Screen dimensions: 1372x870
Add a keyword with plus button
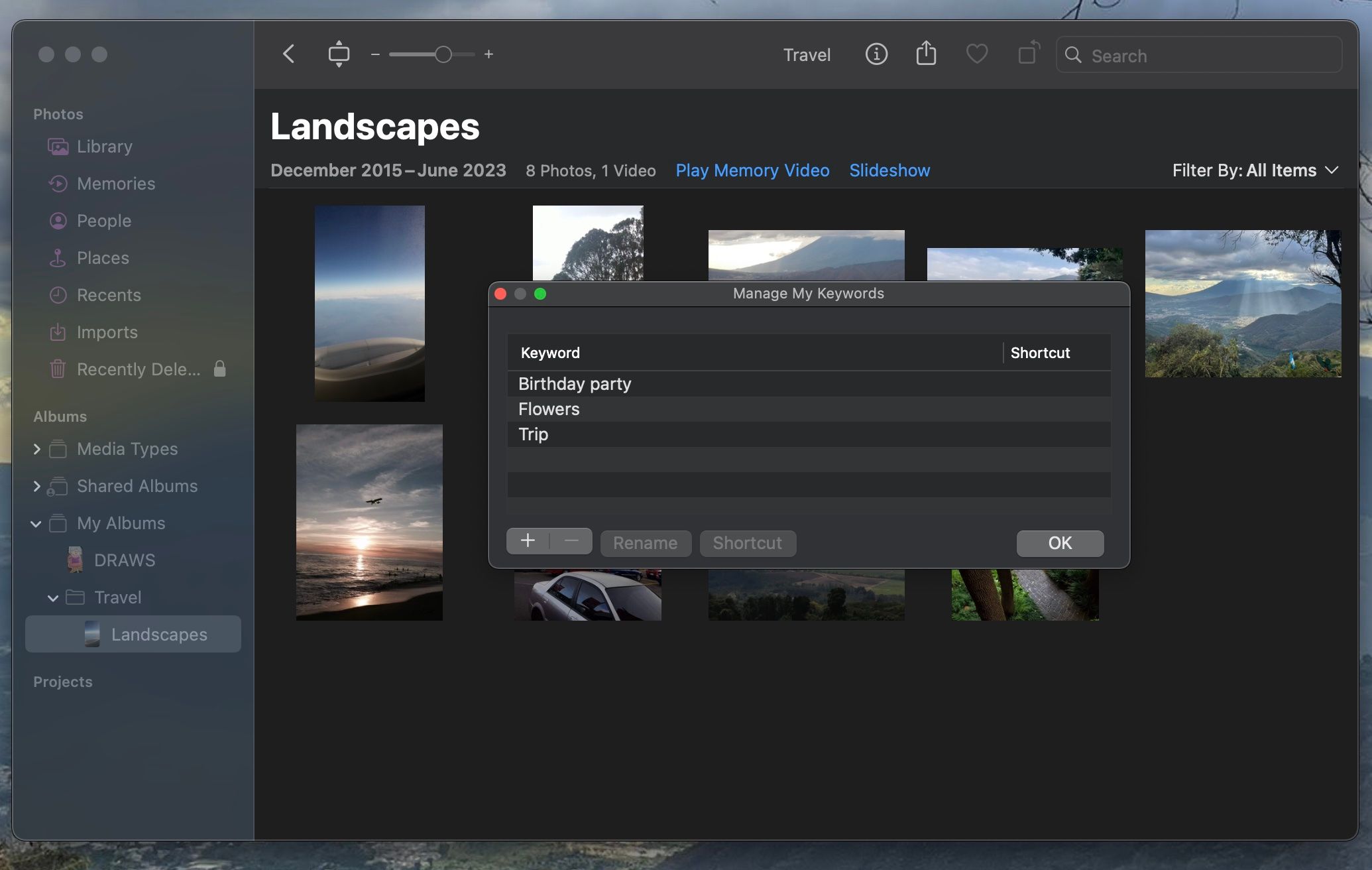pyautogui.click(x=528, y=541)
